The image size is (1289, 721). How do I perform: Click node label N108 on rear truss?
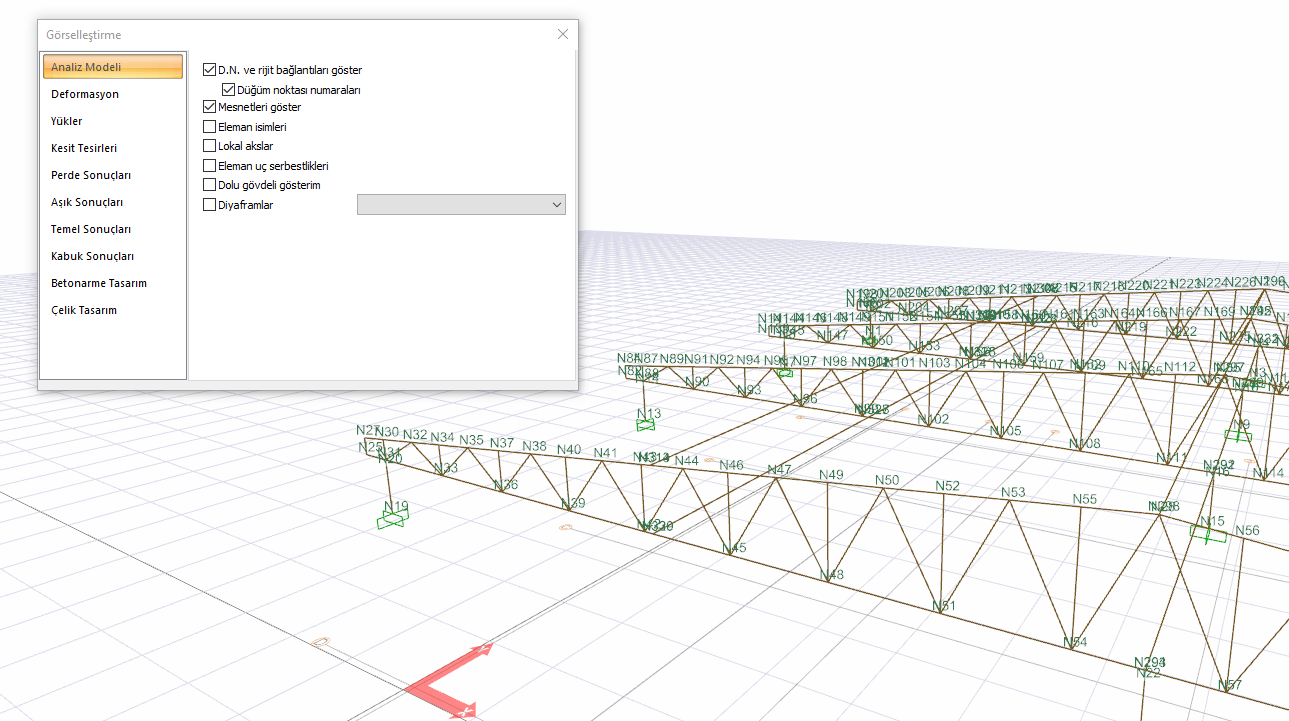[x=1085, y=443]
